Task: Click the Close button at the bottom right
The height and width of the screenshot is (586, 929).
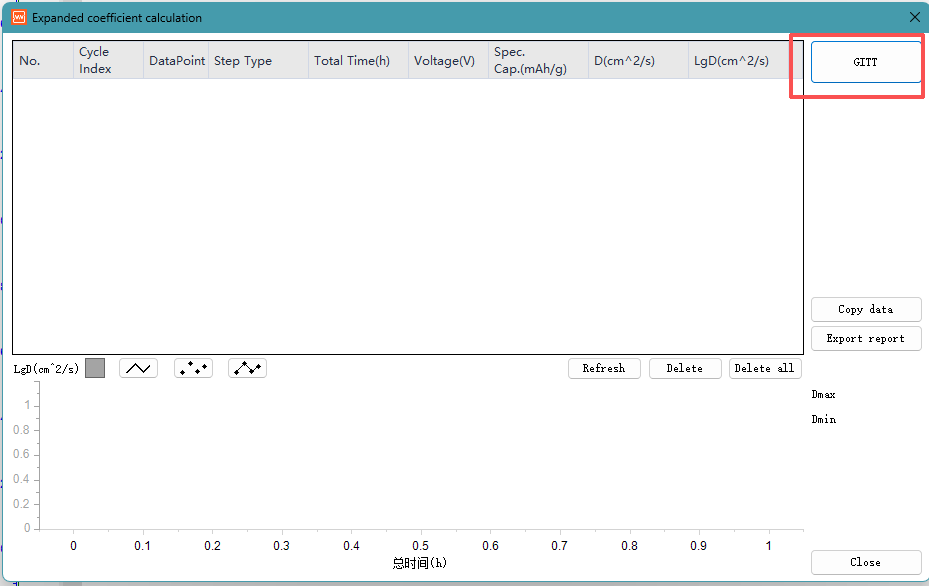Action: click(865, 562)
